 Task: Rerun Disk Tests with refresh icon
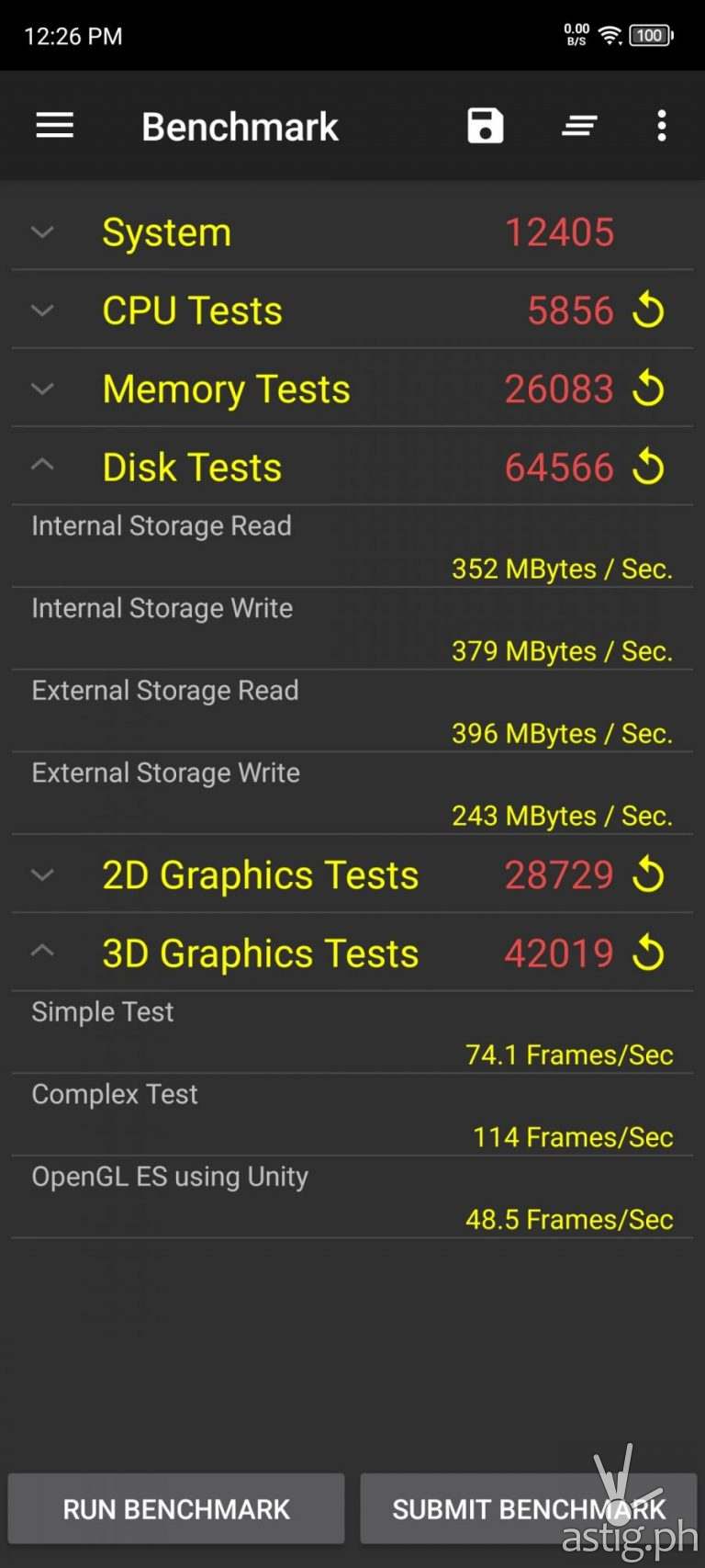point(648,467)
